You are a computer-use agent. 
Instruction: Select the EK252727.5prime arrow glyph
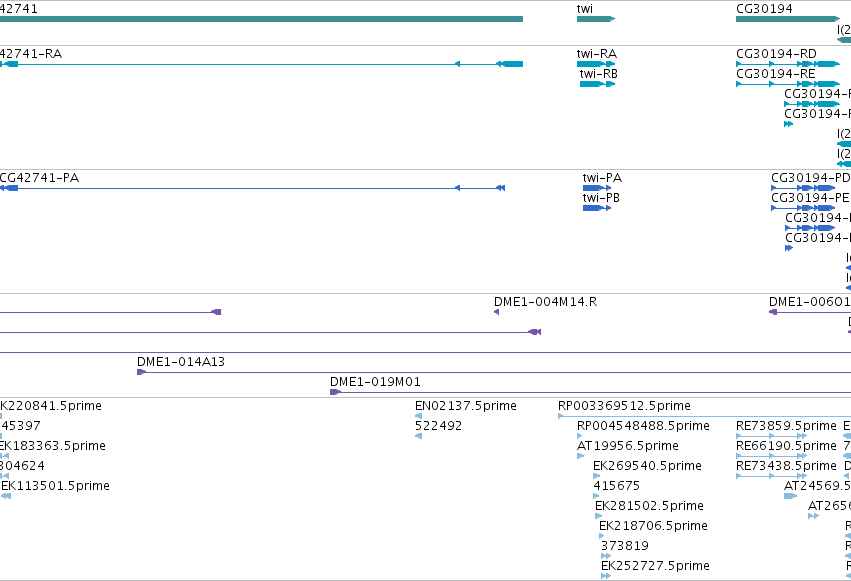[606, 576]
